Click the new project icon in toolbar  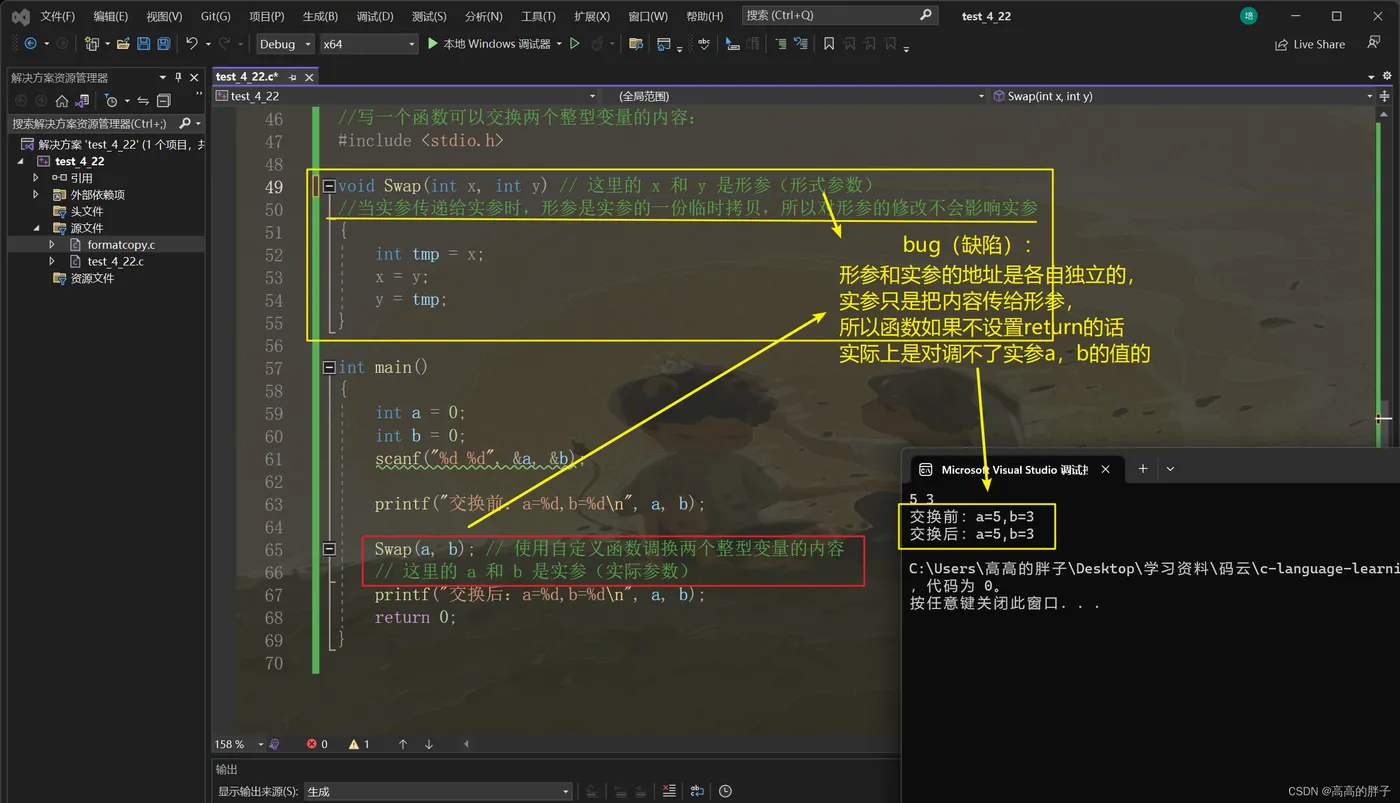pyautogui.click(x=92, y=44)
